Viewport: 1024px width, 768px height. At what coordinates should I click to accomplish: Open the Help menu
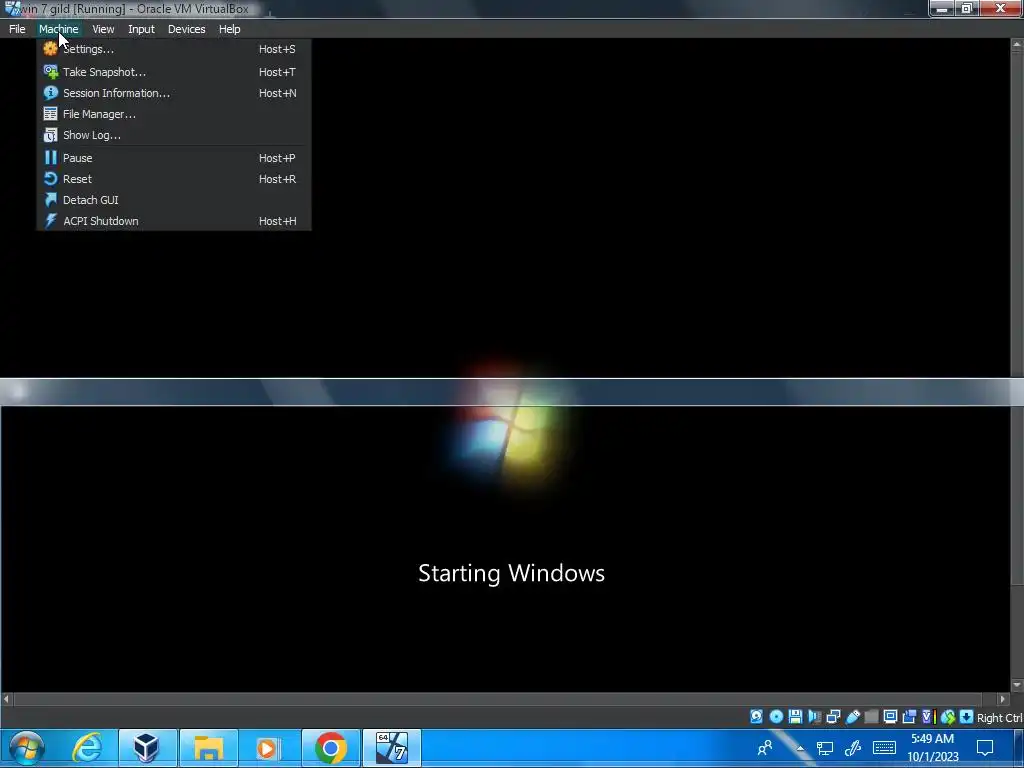(x=229, y=29)
